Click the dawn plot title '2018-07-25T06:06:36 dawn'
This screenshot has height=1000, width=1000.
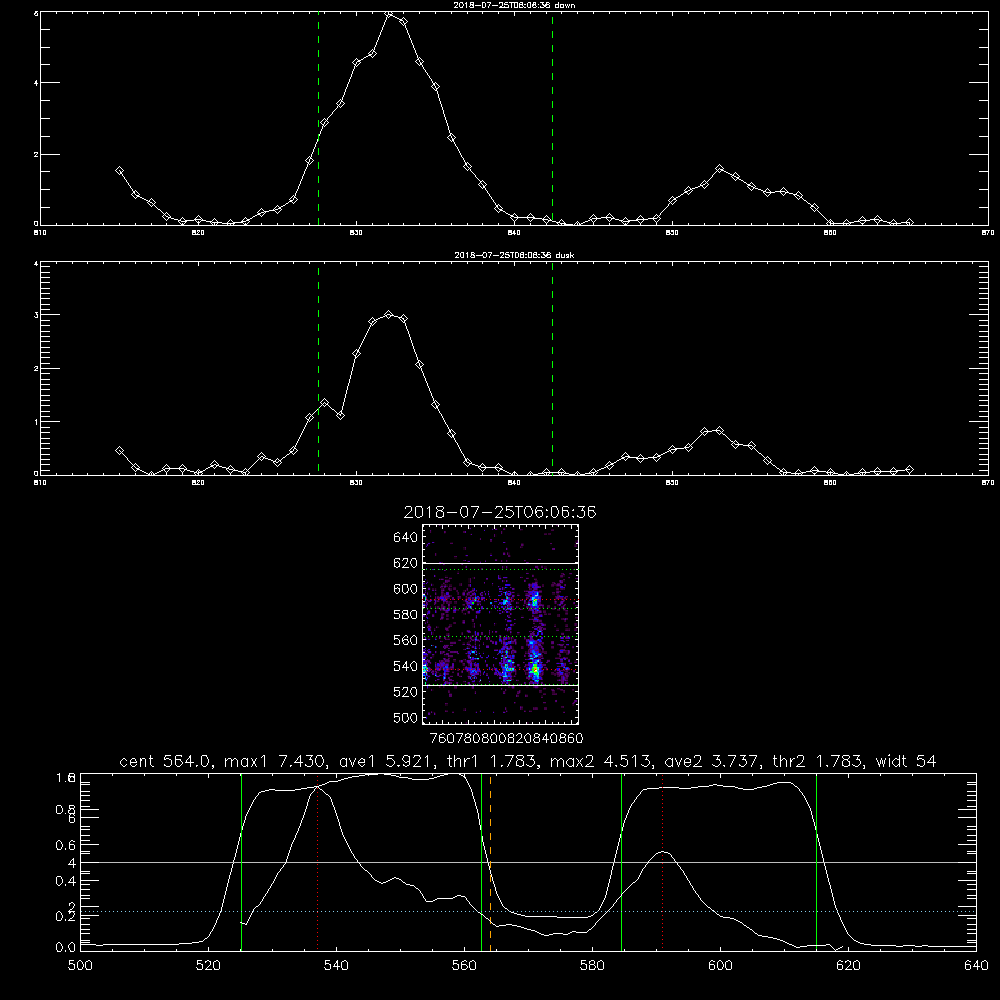[514, 4]
